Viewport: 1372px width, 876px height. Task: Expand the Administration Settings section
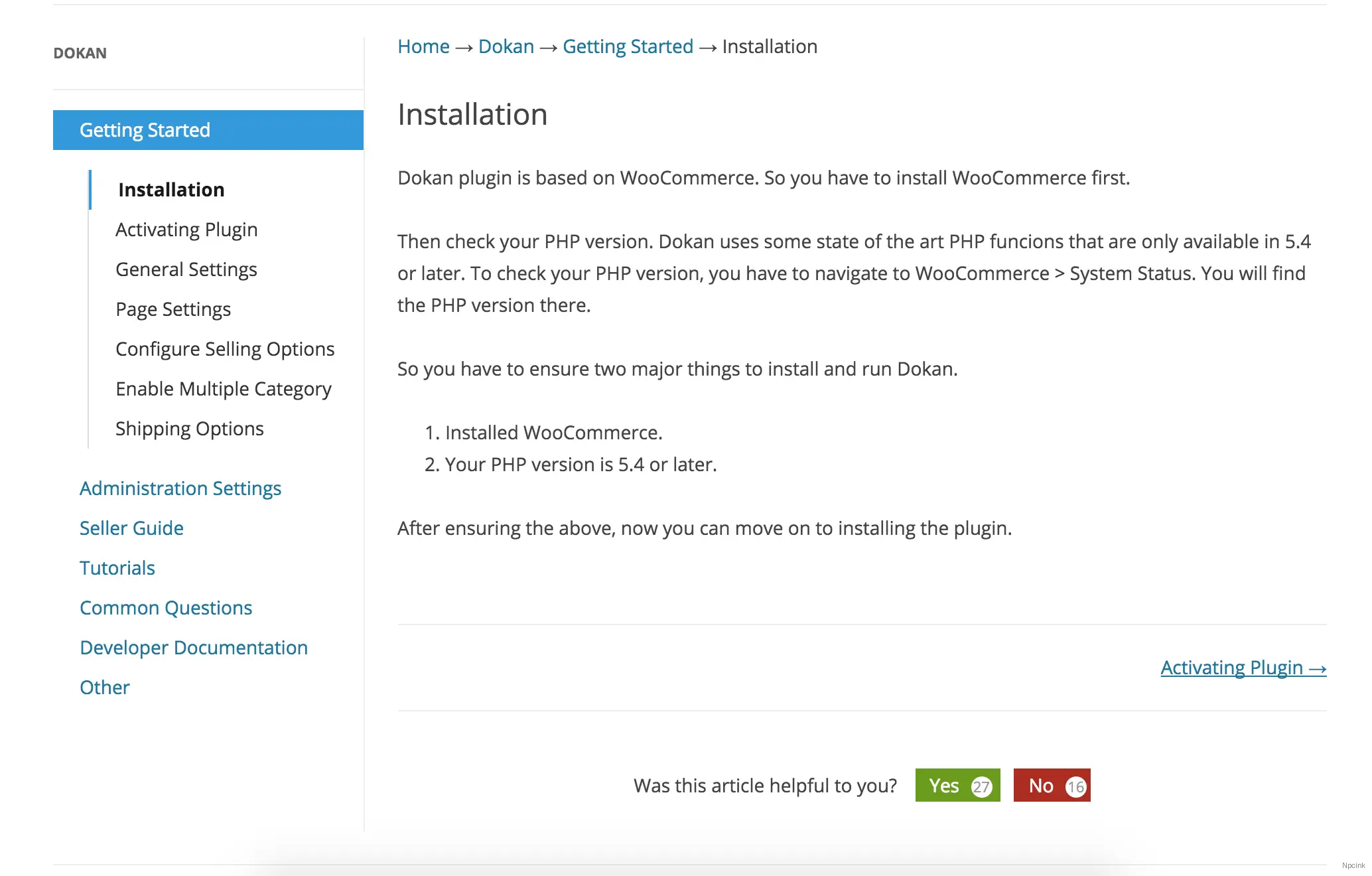coord(180,488)
